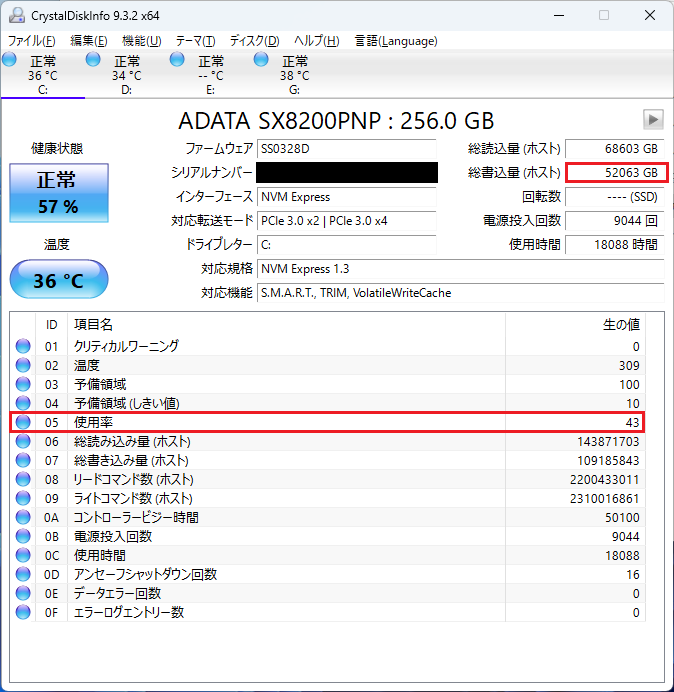Viewport: 674px width, 692px height.
Task: Click the 項目名 column header
Action: pos(93,325)
